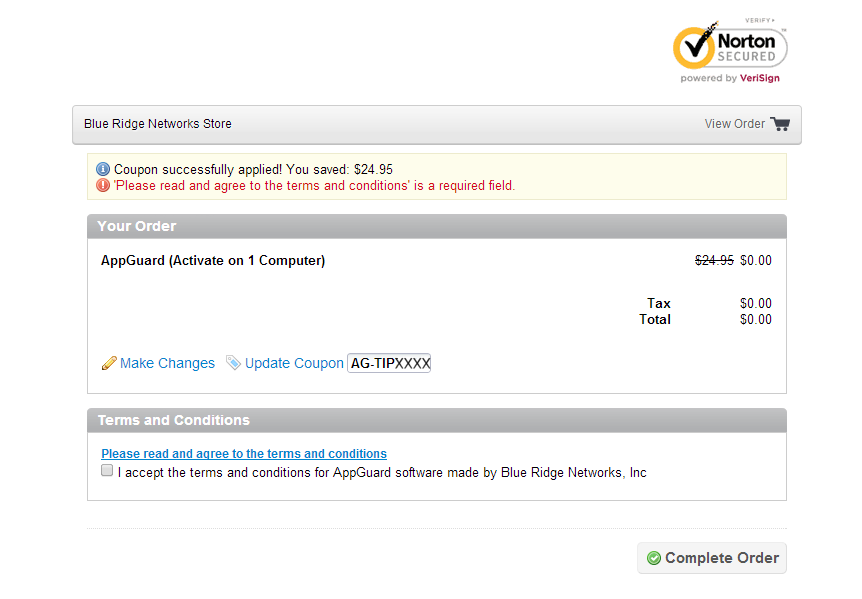Open the shopping cart icon

coord(780,124)
